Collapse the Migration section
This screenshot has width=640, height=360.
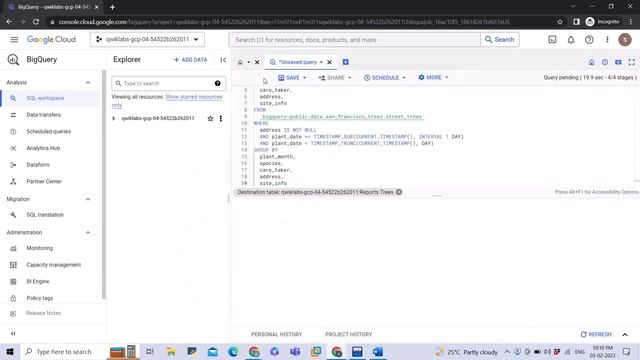pyautogui.click(x=88, y=199)
